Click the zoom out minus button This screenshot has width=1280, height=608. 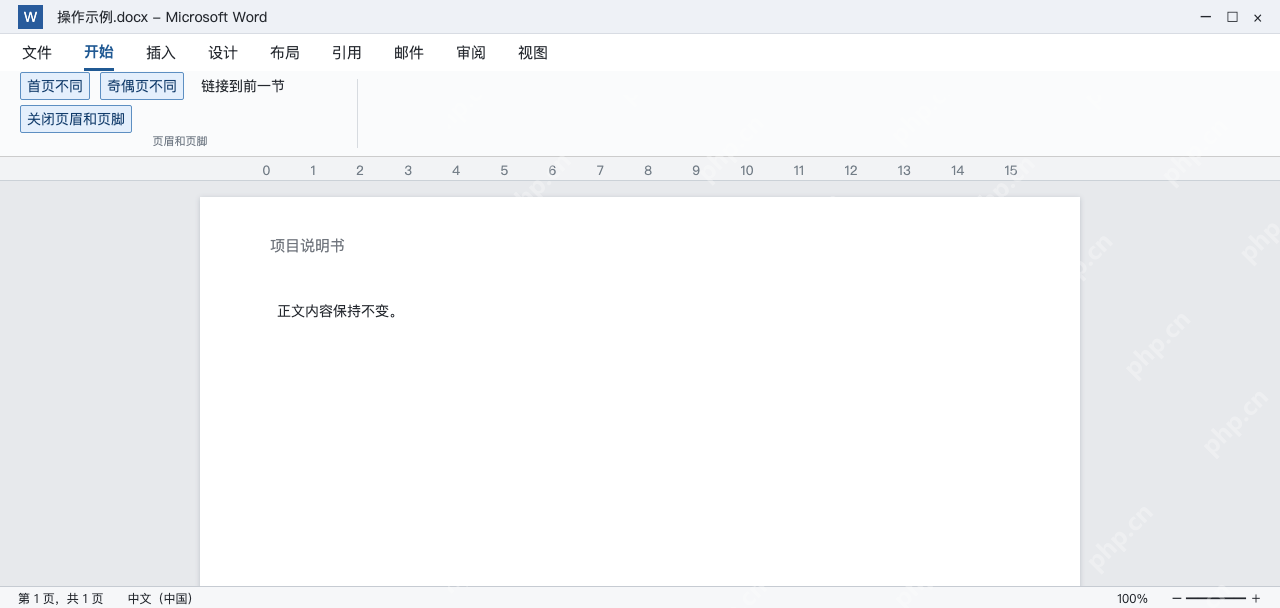(1177, 598)
